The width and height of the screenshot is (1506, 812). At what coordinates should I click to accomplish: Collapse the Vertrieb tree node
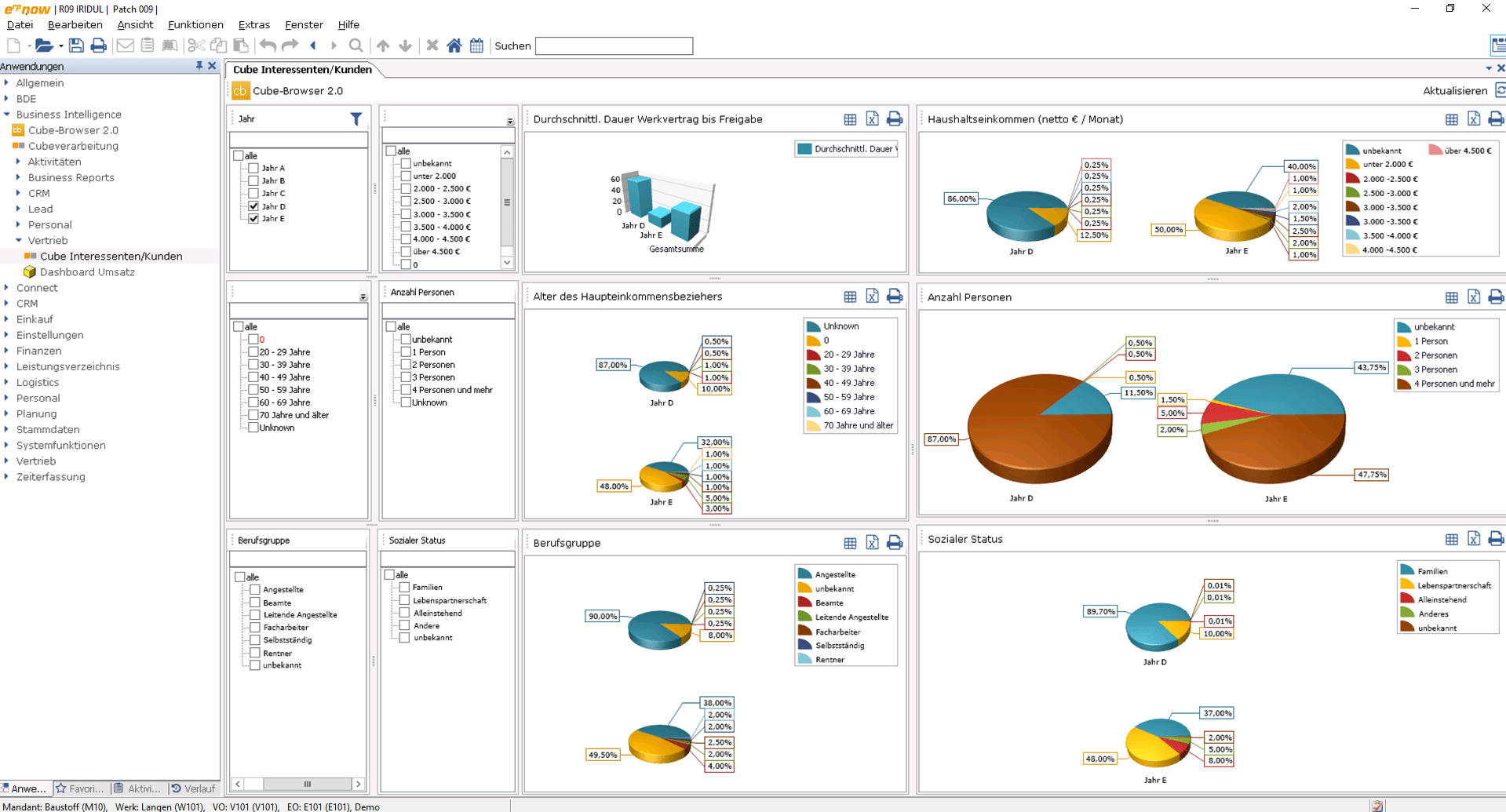click(19, 240)
